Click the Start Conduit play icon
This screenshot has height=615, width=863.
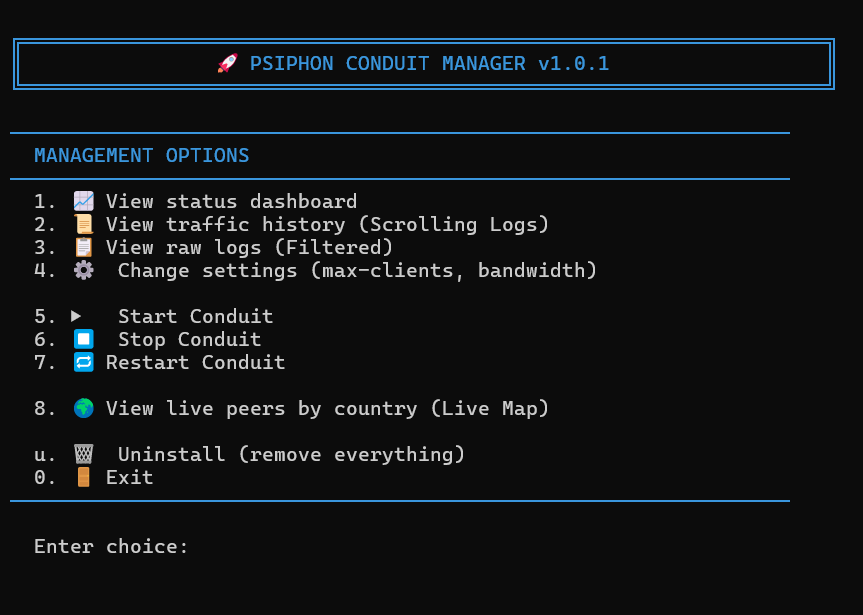point(79,315)
